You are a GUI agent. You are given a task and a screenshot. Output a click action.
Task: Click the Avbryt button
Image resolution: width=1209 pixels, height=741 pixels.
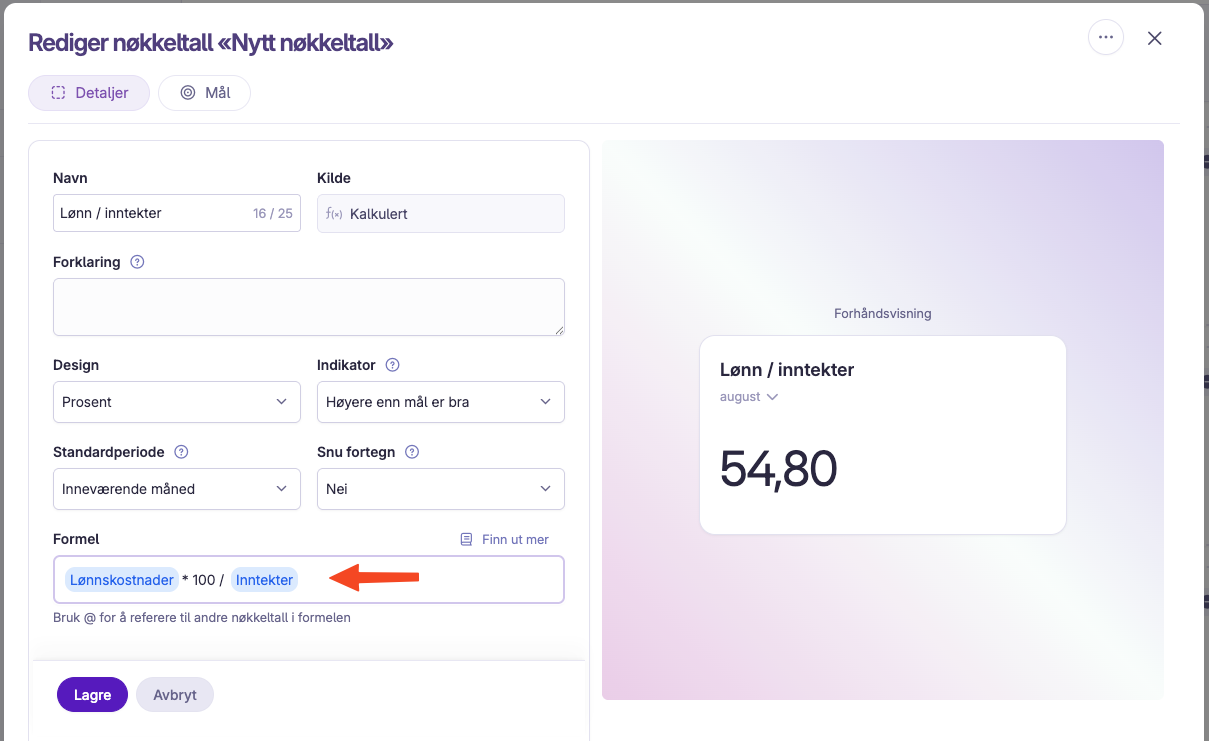(175, 695)
